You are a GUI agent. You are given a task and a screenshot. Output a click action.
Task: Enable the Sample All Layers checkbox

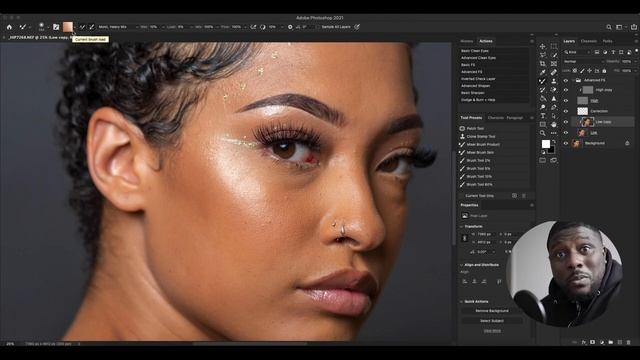[318, 27]
